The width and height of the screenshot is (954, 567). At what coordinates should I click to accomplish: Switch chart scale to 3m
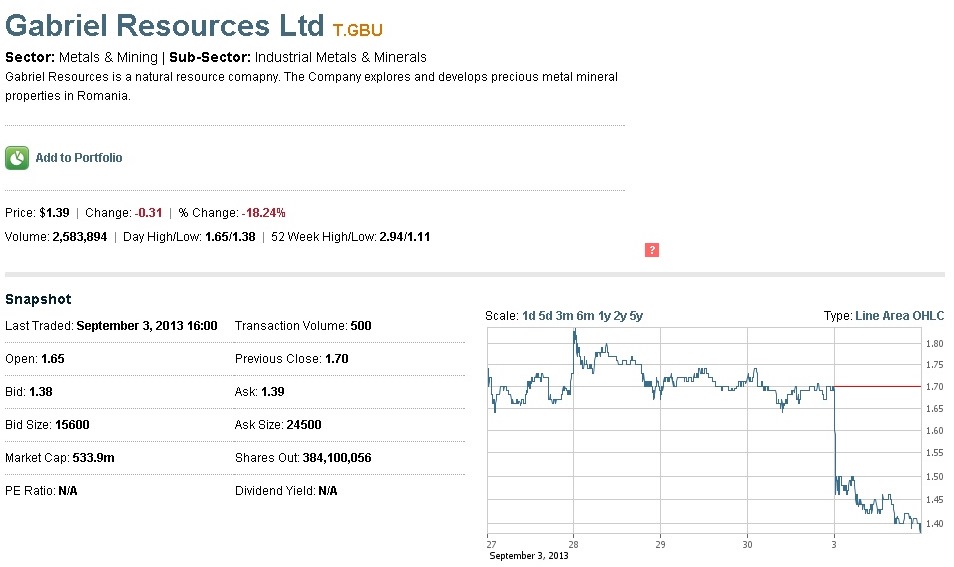click(565, 316)
